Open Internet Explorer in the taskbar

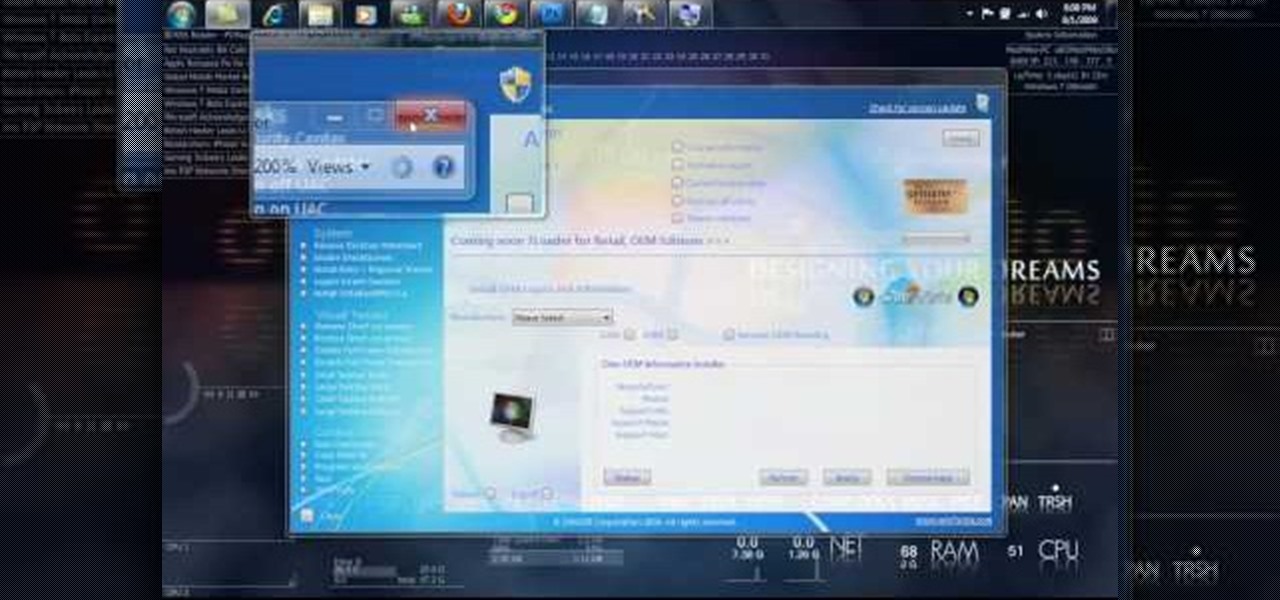click(x=273, y=14)
